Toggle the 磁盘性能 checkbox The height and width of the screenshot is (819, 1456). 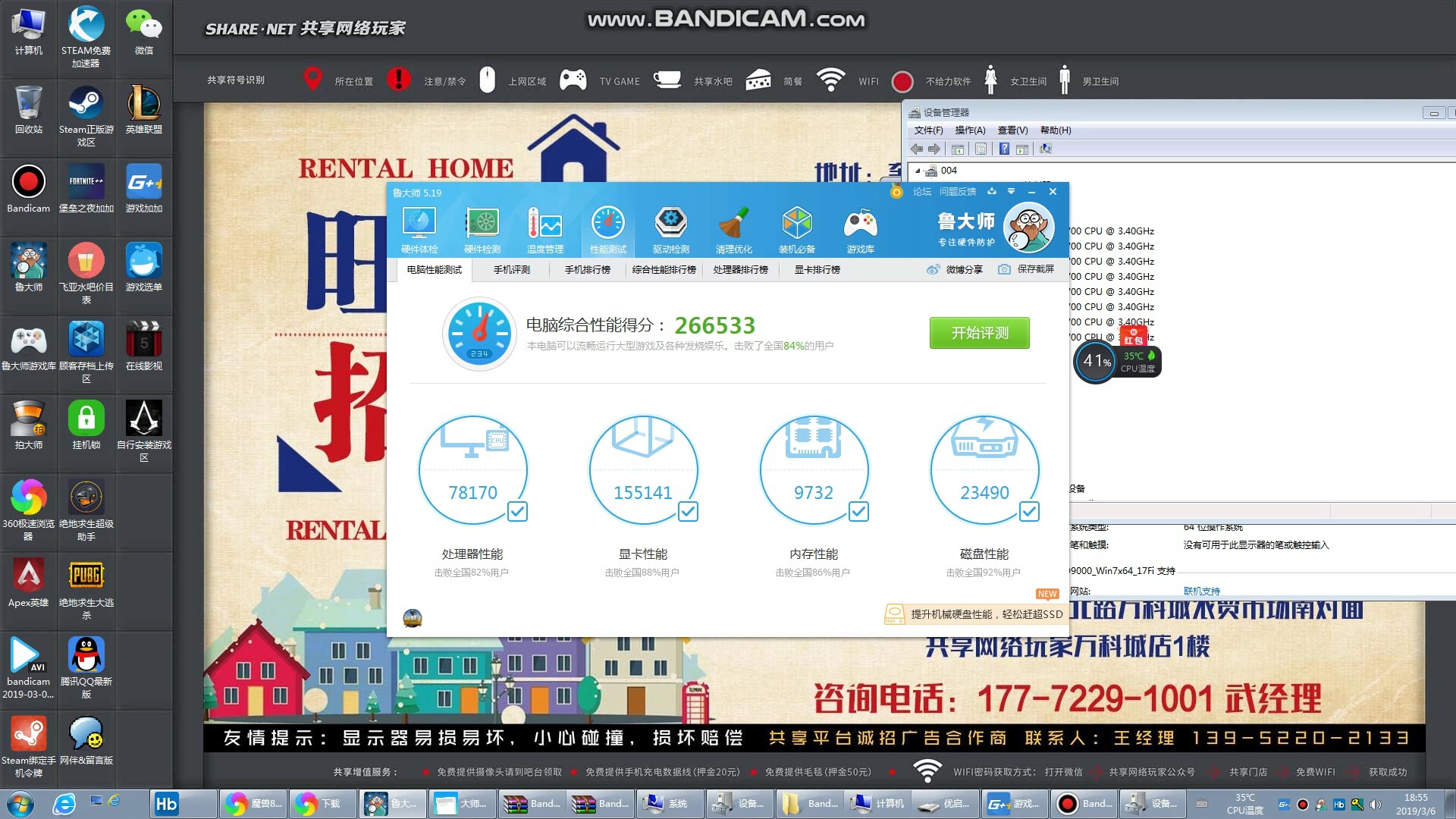click(x=1029, y=512)
